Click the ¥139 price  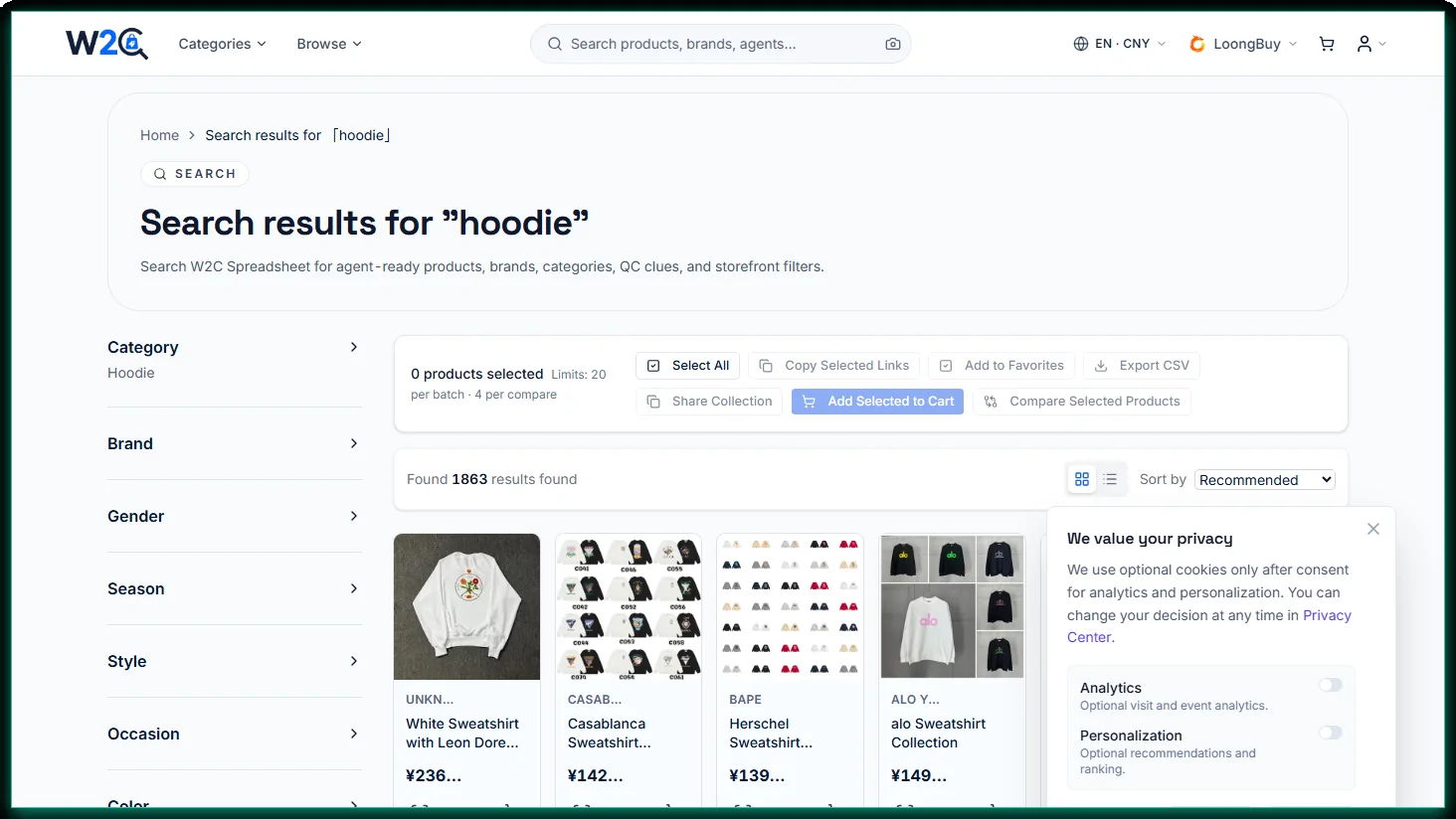[757, 775]
